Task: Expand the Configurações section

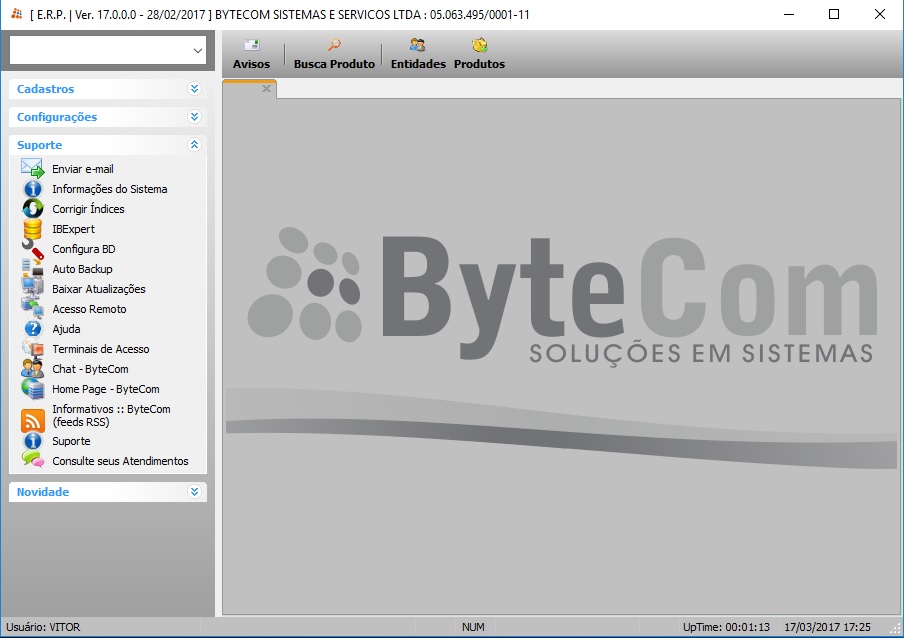Action: pyautogui.click(x=194, y=117)
